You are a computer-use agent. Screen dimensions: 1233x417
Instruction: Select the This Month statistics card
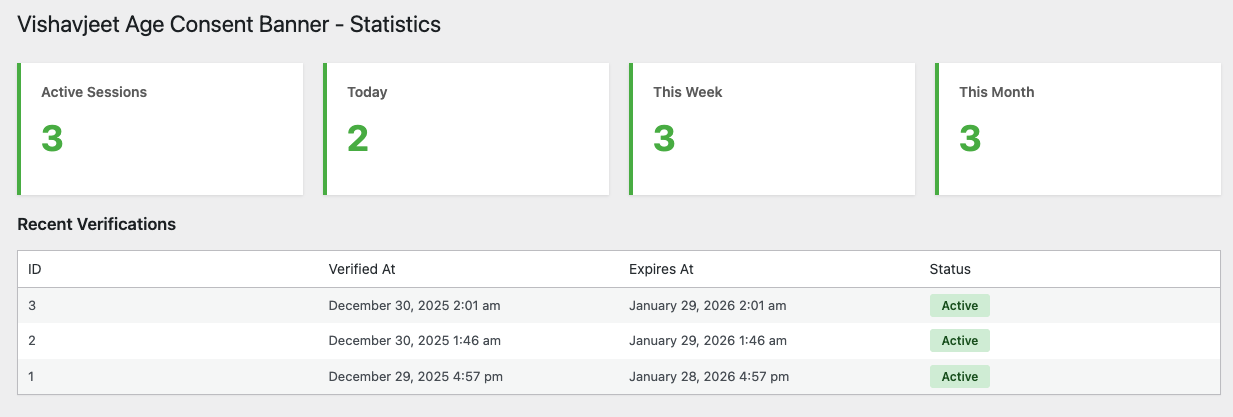pos(1078,129)
